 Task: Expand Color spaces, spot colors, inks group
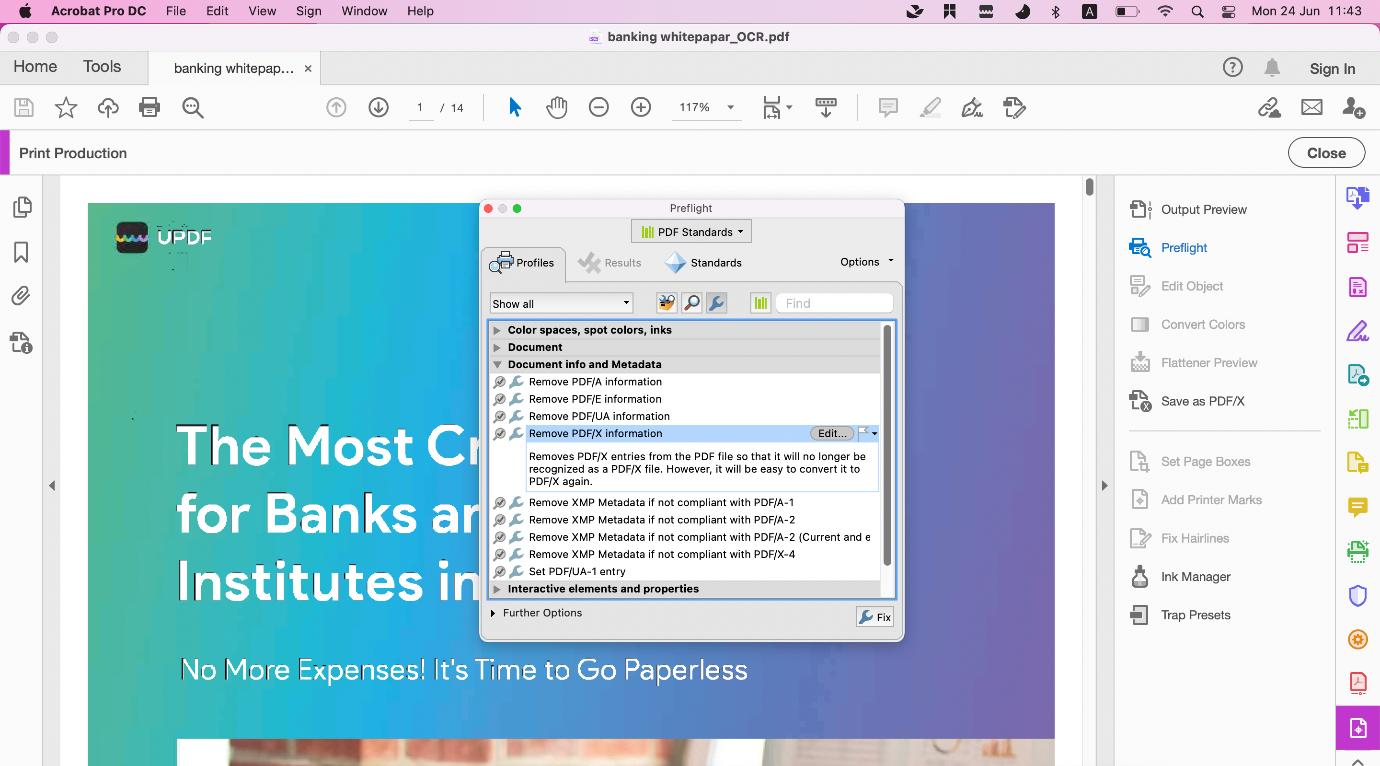(497, 330)
